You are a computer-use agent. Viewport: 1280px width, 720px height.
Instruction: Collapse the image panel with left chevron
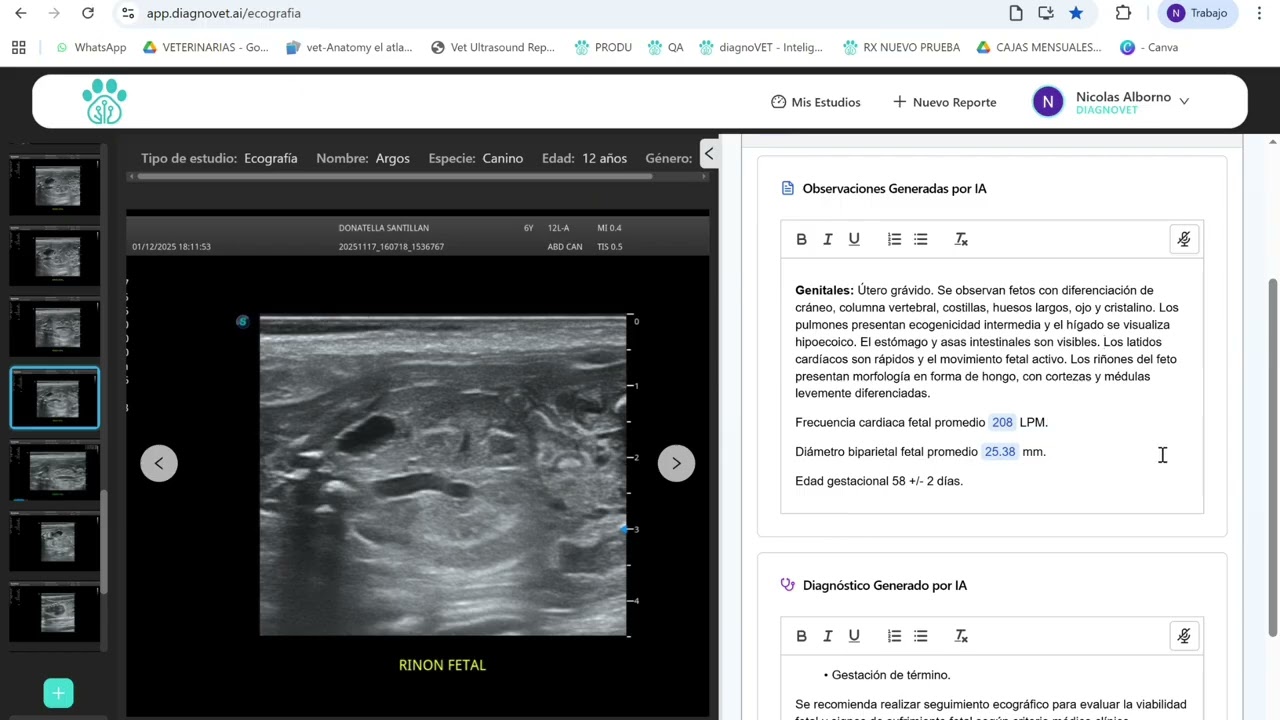coord(708,153)
